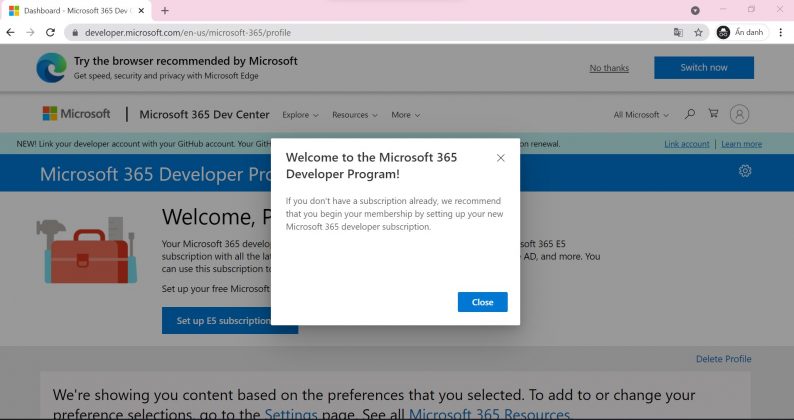Go back using browser back arrow

point(11,32)
